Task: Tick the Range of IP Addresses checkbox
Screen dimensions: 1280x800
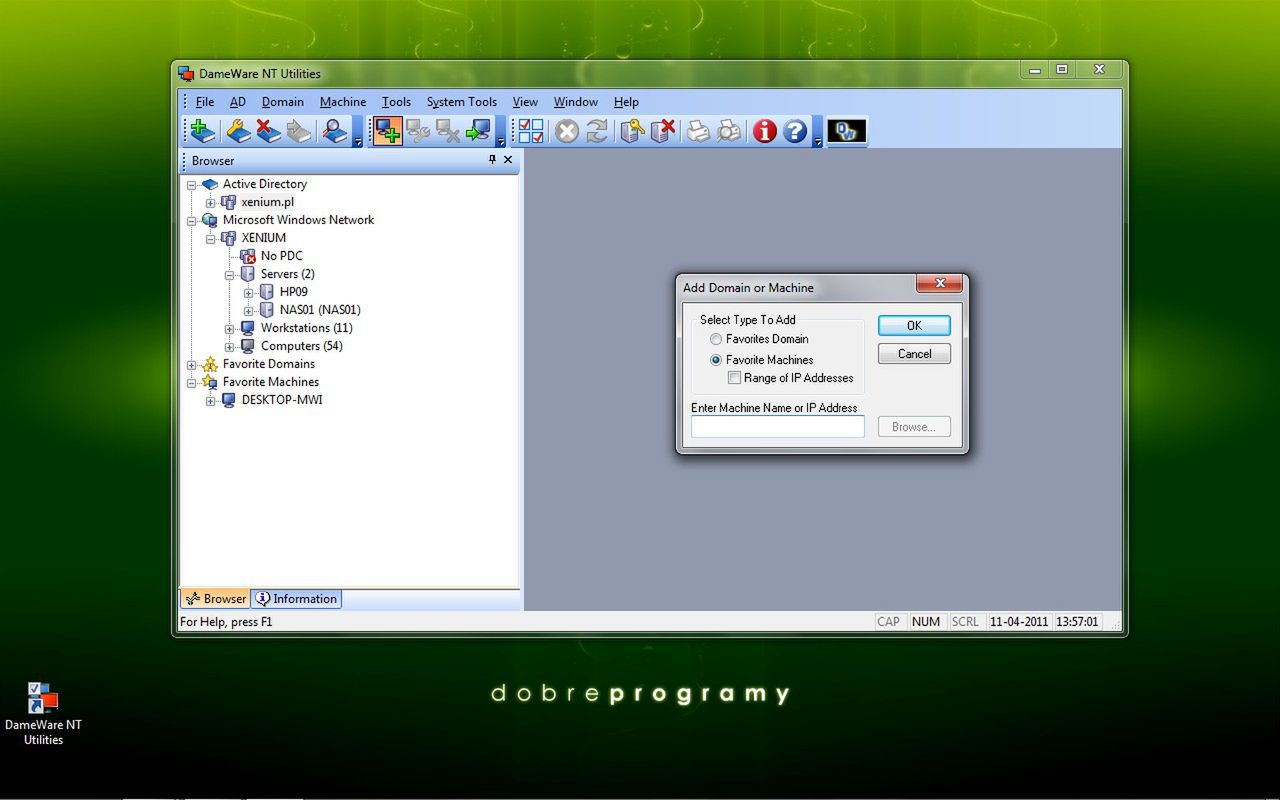Action: pyautogui.click(x=735, y=378)
